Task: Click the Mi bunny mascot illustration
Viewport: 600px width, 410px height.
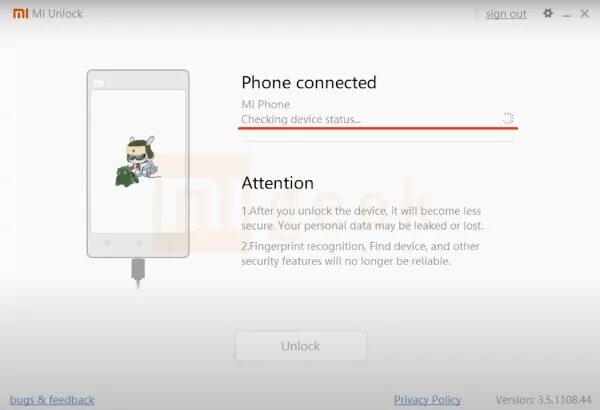Action: (138, 161)
